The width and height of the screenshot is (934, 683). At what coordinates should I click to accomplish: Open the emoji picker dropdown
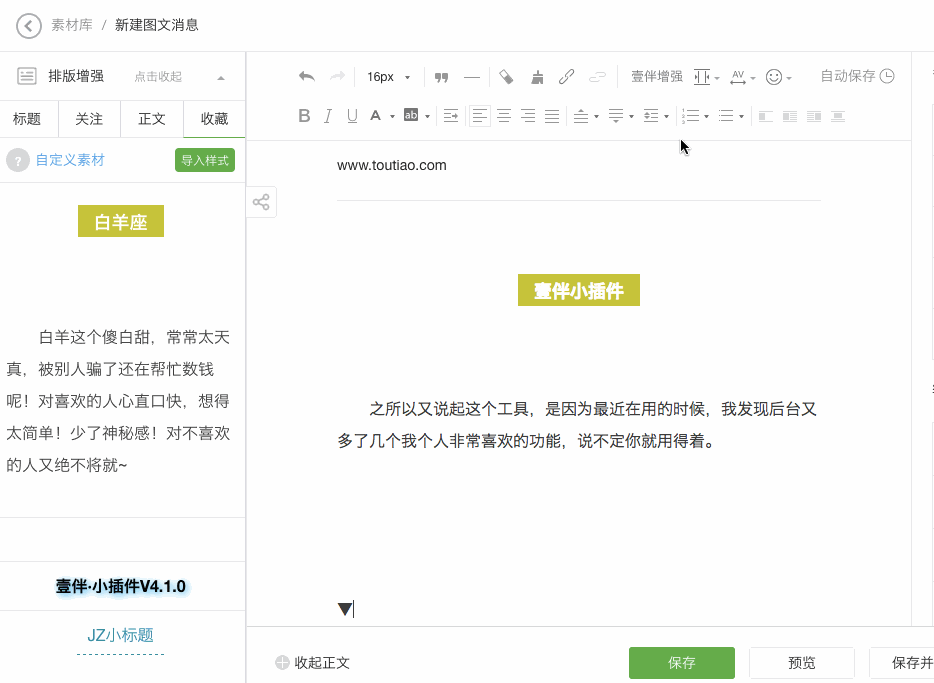(x=778, y=77)
